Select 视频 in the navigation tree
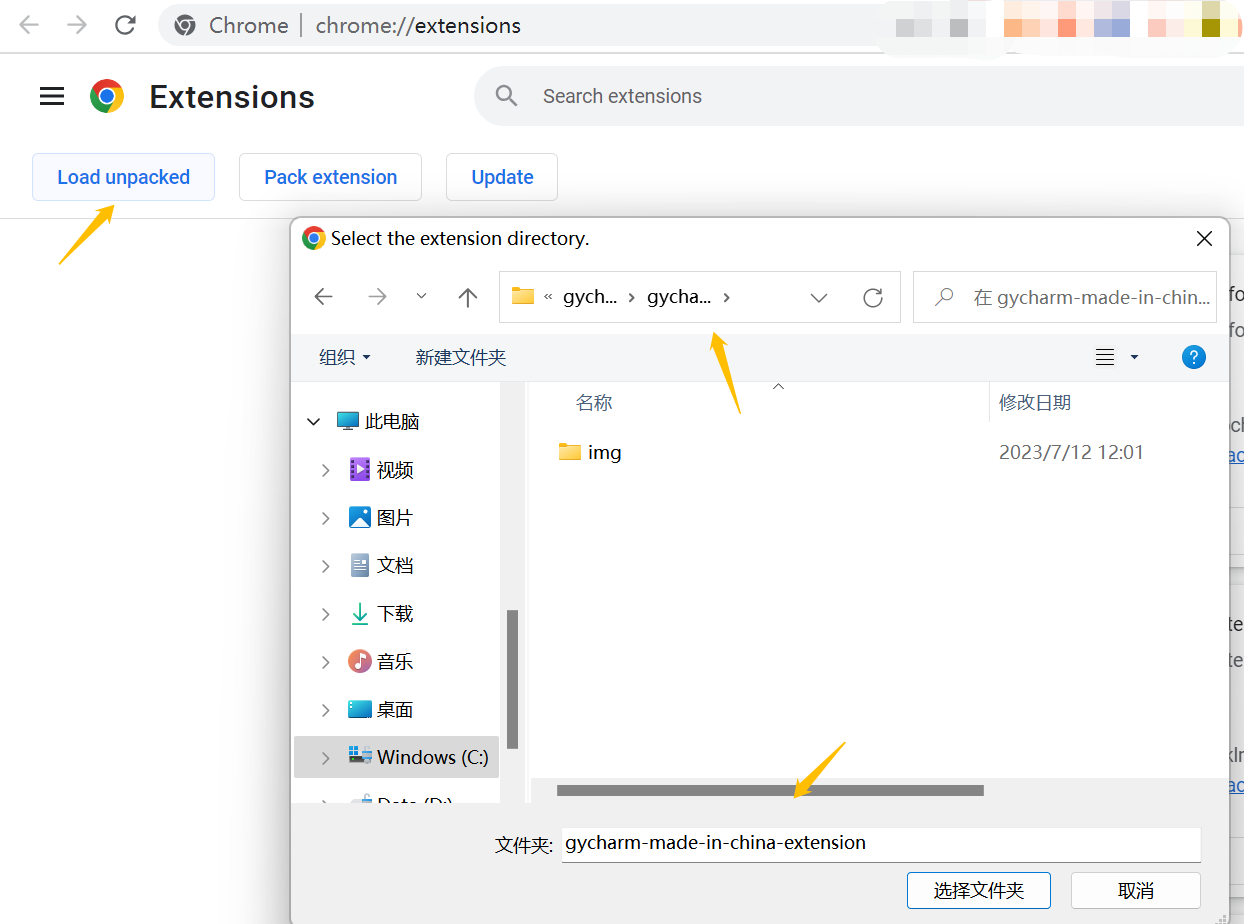 (395, 469)
